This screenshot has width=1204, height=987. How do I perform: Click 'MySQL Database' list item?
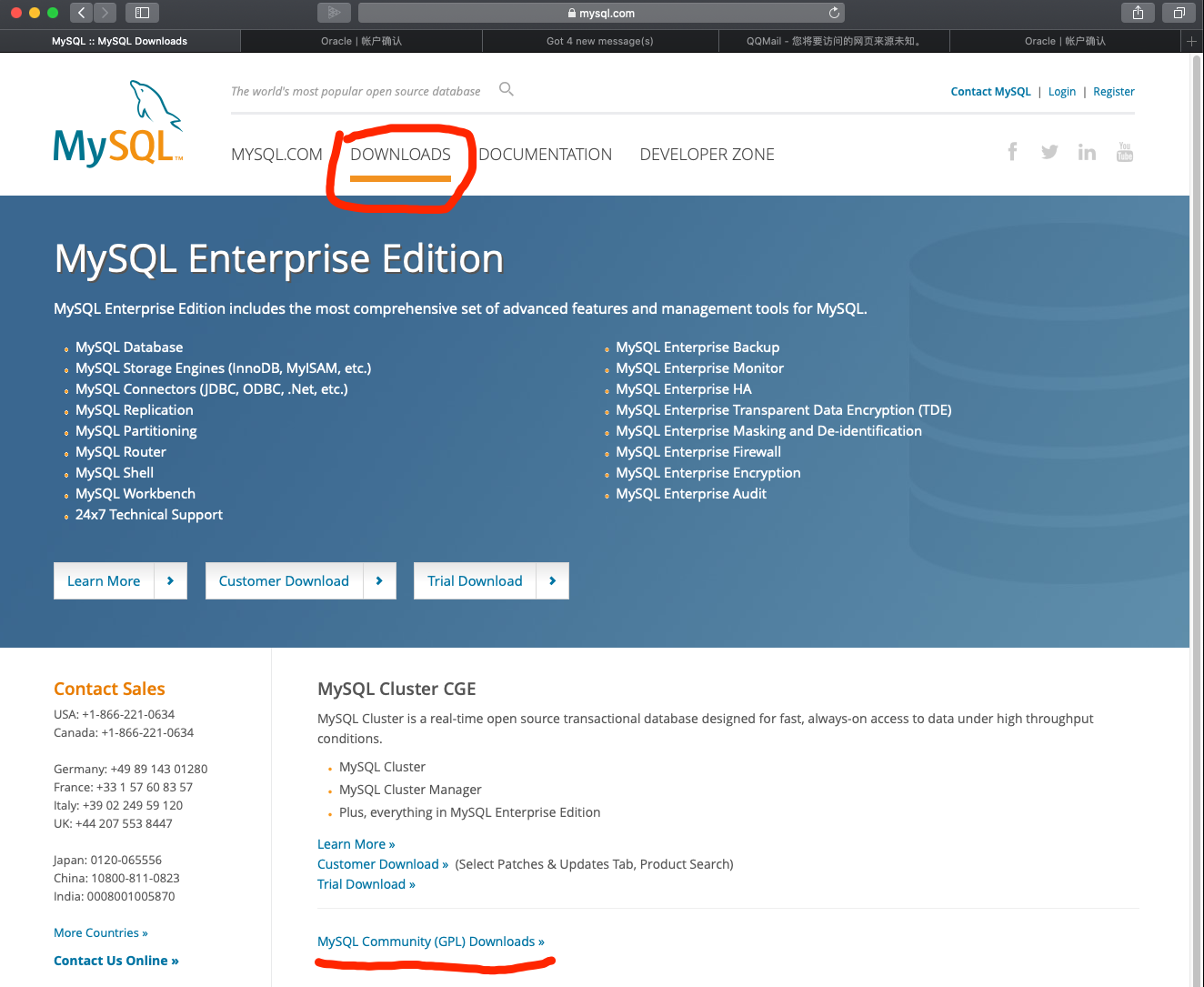(129, 347)
